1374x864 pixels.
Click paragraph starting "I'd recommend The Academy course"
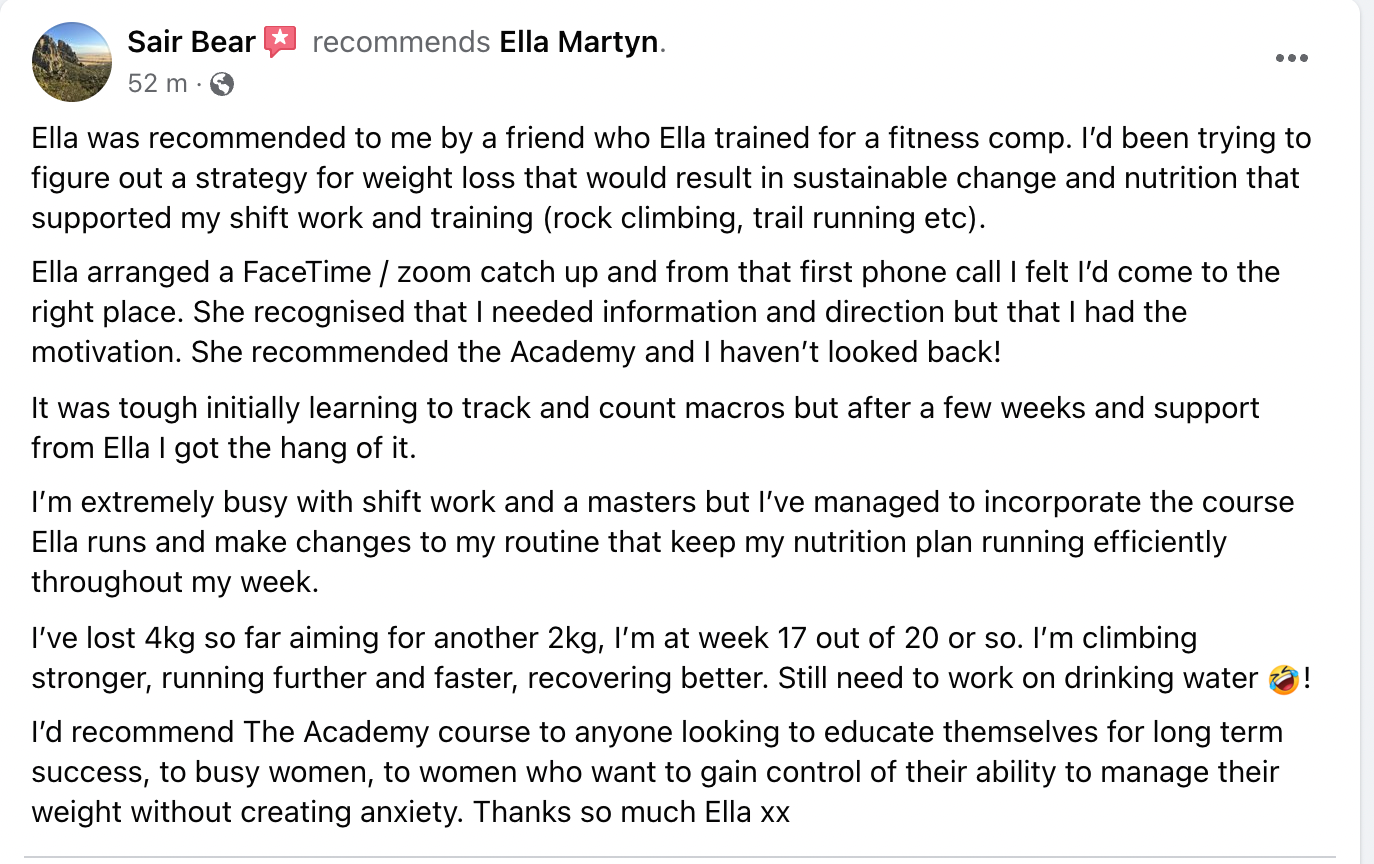(x=657, y=772)
